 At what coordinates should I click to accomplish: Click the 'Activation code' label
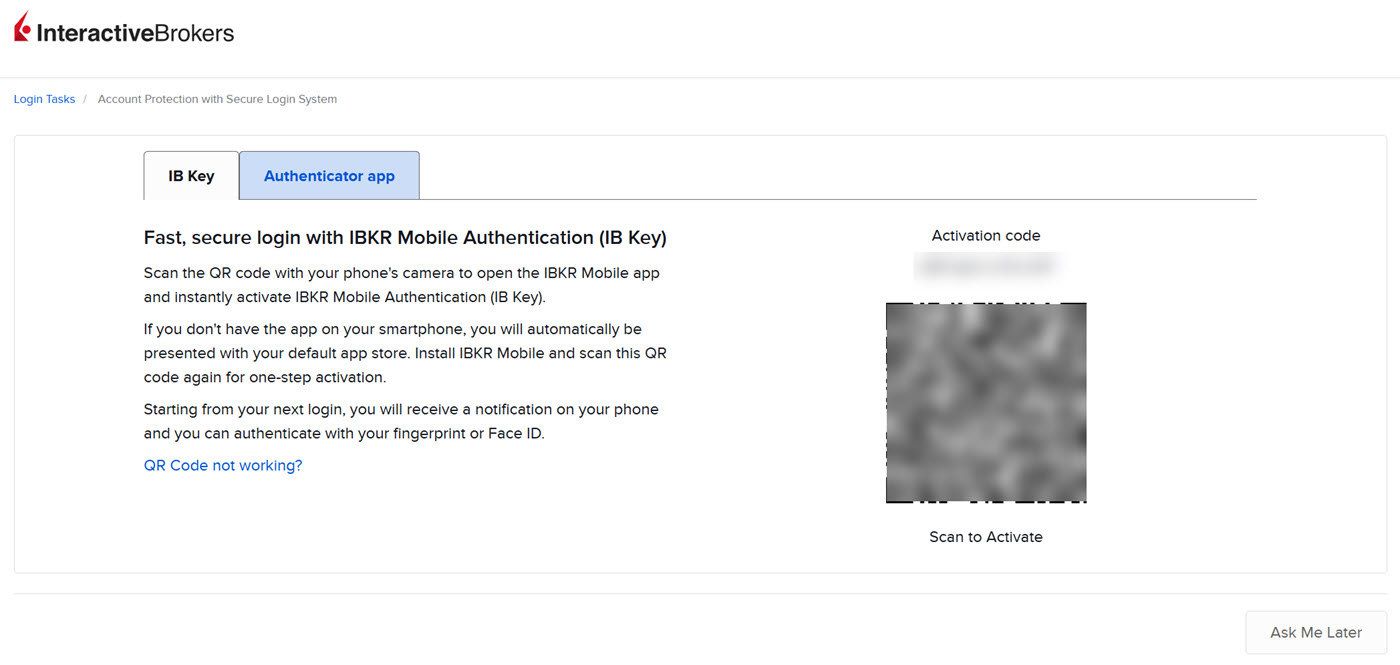tap(986, 236)
